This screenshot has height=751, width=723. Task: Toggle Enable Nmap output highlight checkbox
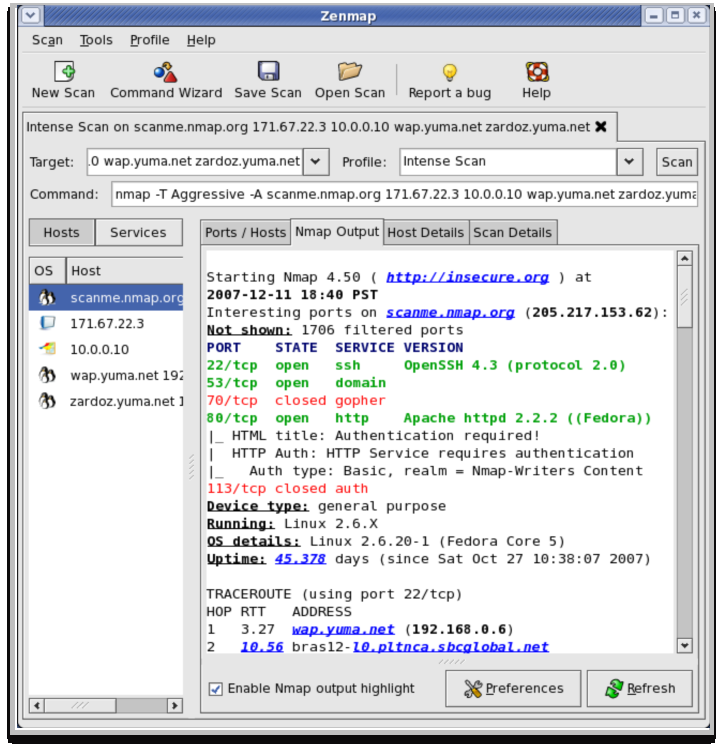point(215,689)
